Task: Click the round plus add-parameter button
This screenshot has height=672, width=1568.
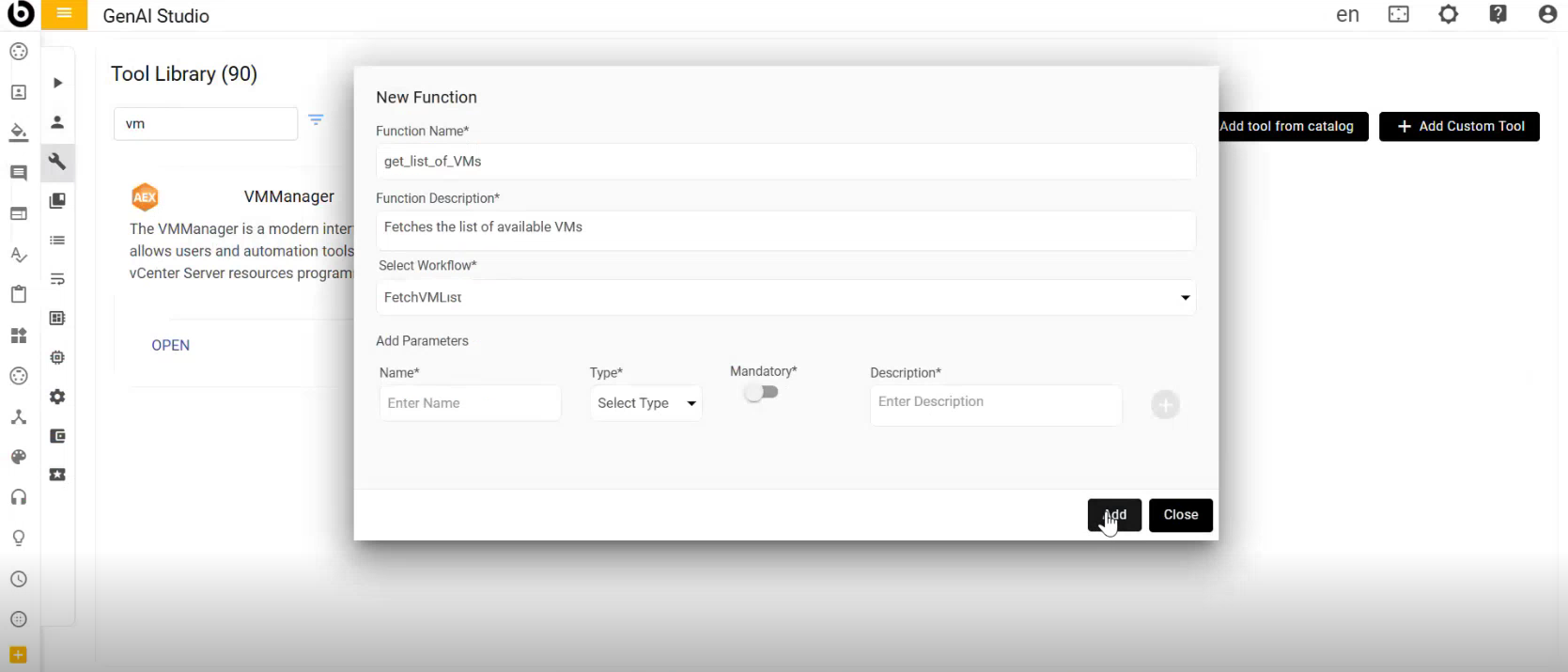Action: pos(1165,405)
